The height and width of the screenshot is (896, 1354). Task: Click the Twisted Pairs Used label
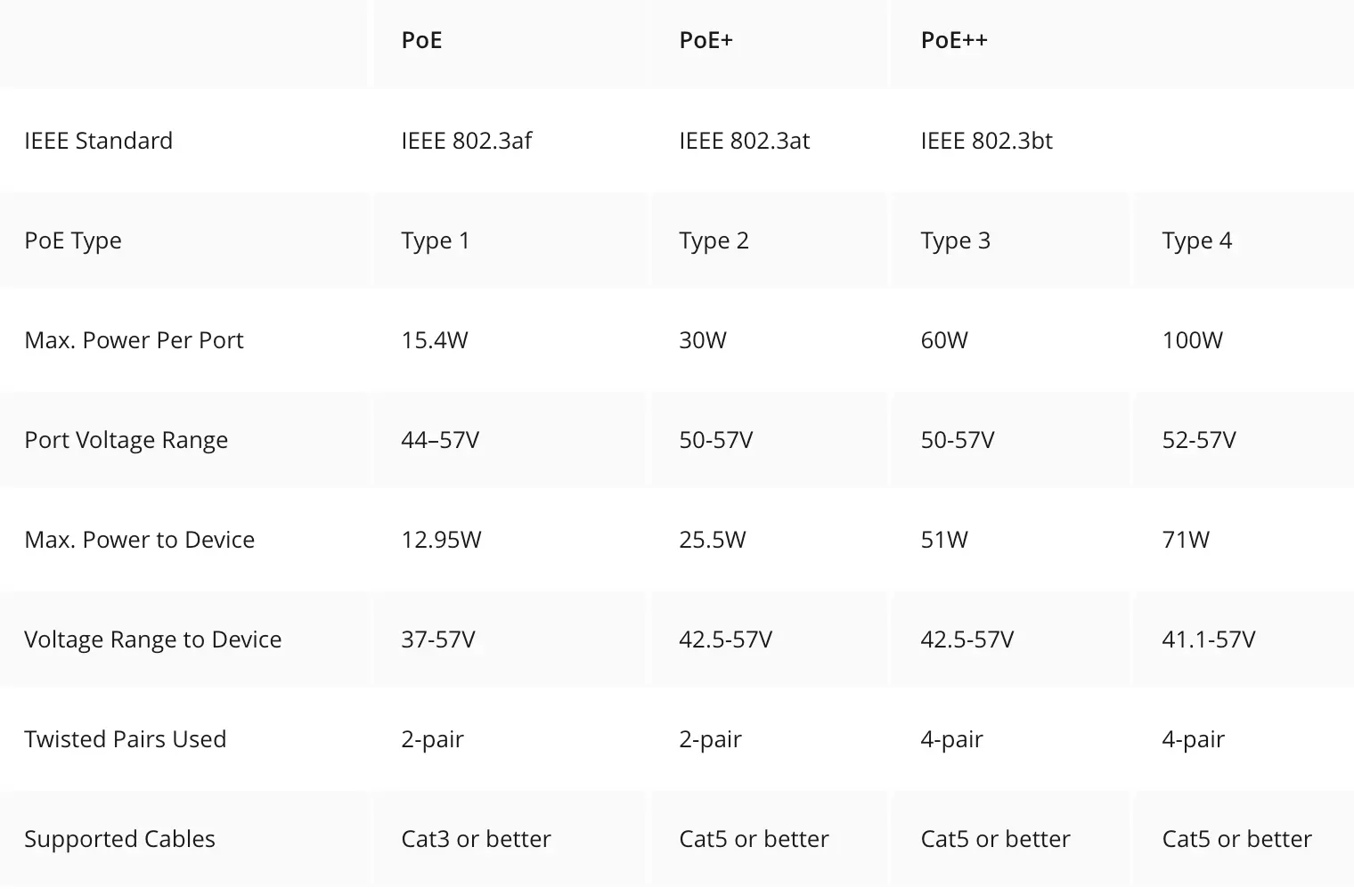pyautogui.click(x=125, y=739)
